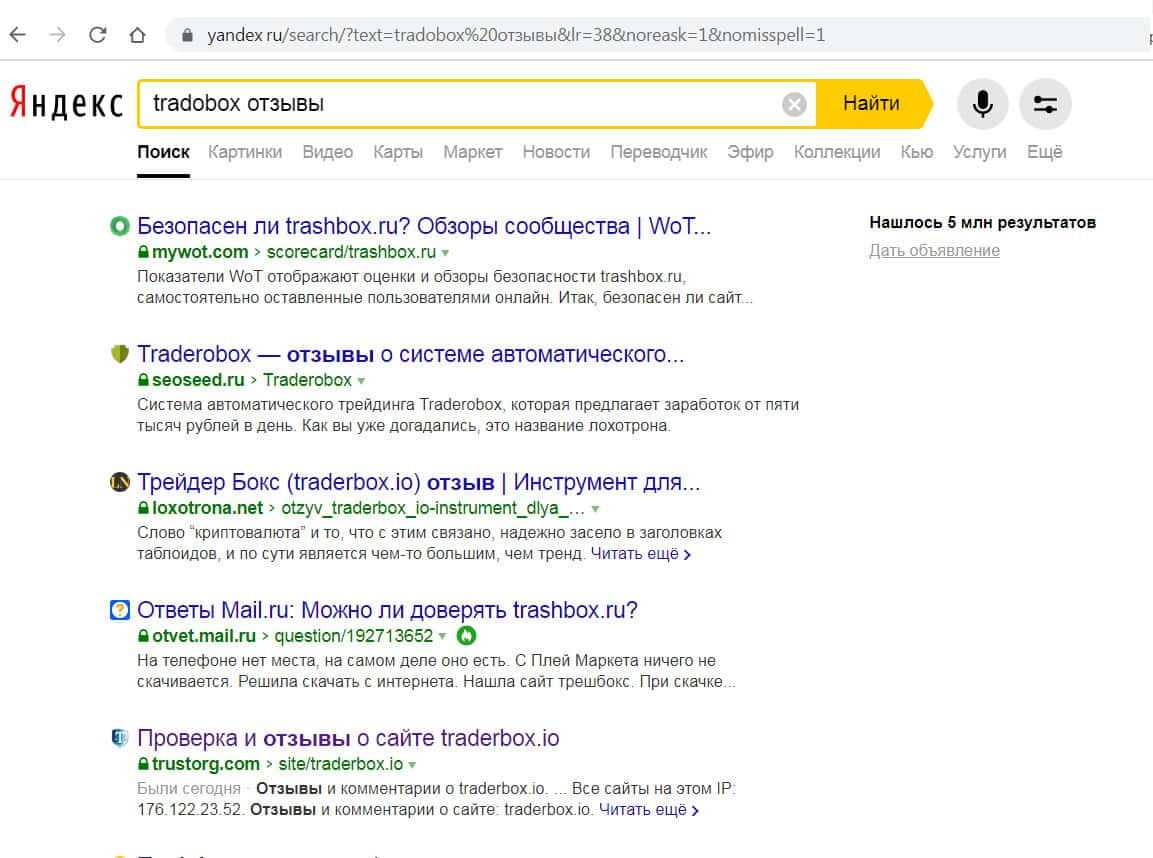Clear the search field with X icon
This screenshot has width=1153, height=858.
[x=794, y=104]
